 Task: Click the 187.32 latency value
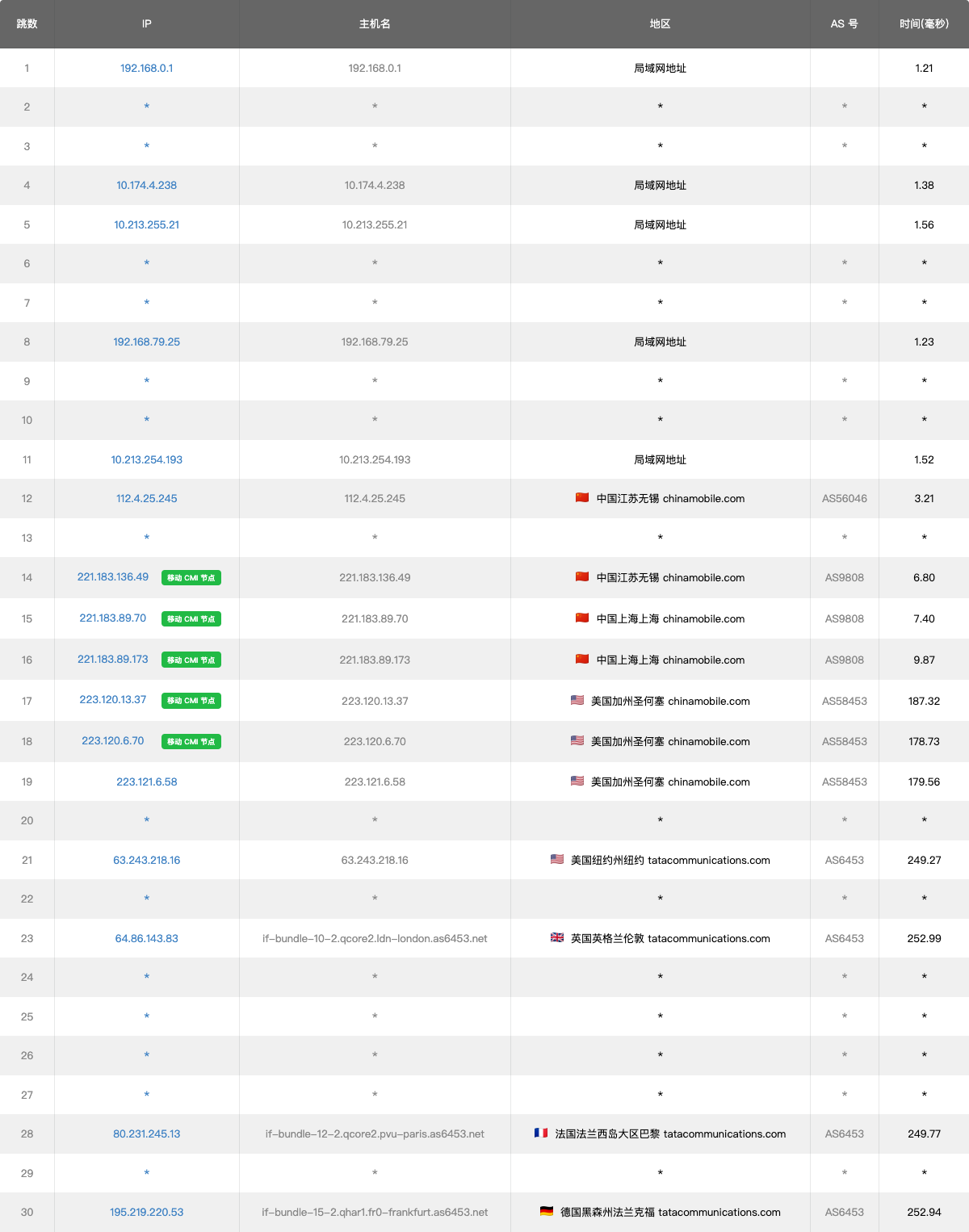pos(924,702)
